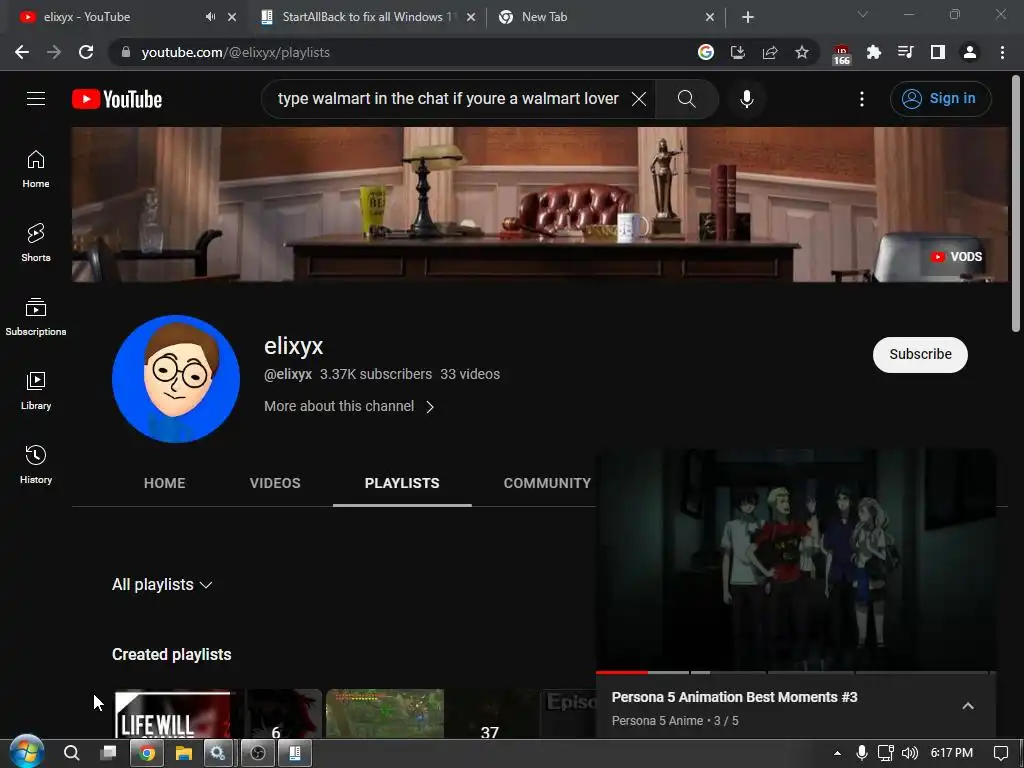Open Shorts in sidebar
Image resolution: width=1024 pixels, height=768 pixels.
(36, 243)
